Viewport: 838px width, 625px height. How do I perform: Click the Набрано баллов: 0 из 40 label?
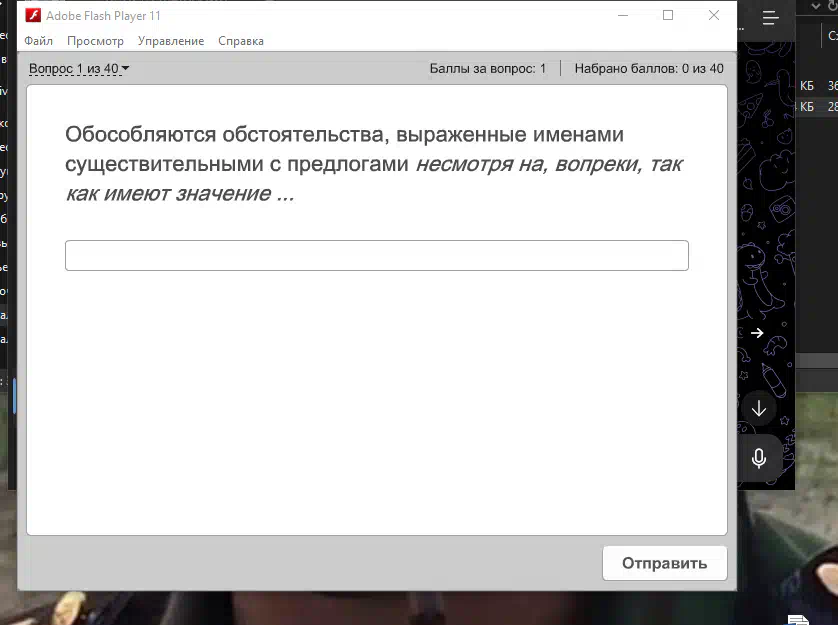[x=649, y=68]
